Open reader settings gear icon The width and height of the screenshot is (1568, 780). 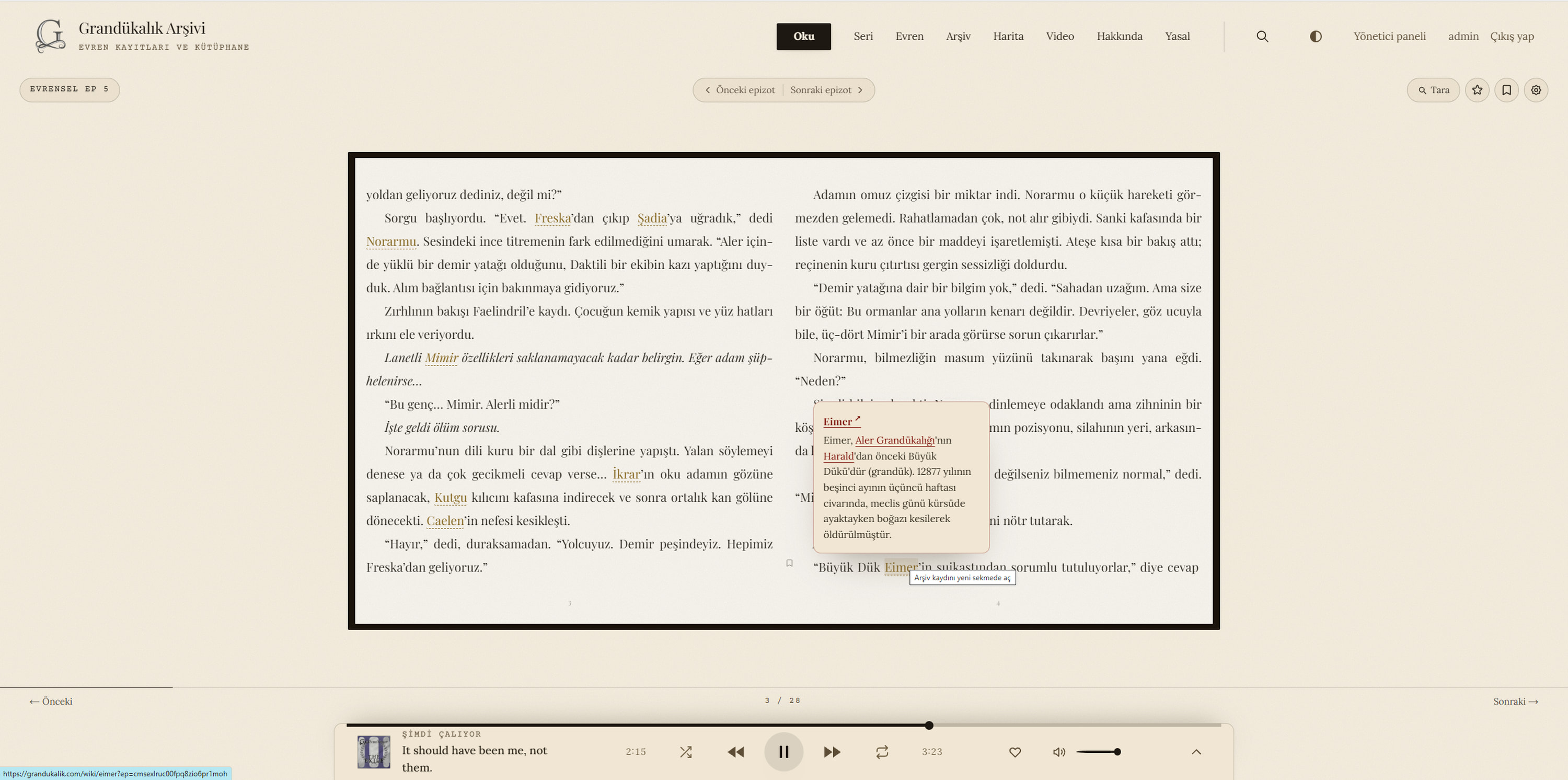pyautogui.click(x=1536, y=90)
